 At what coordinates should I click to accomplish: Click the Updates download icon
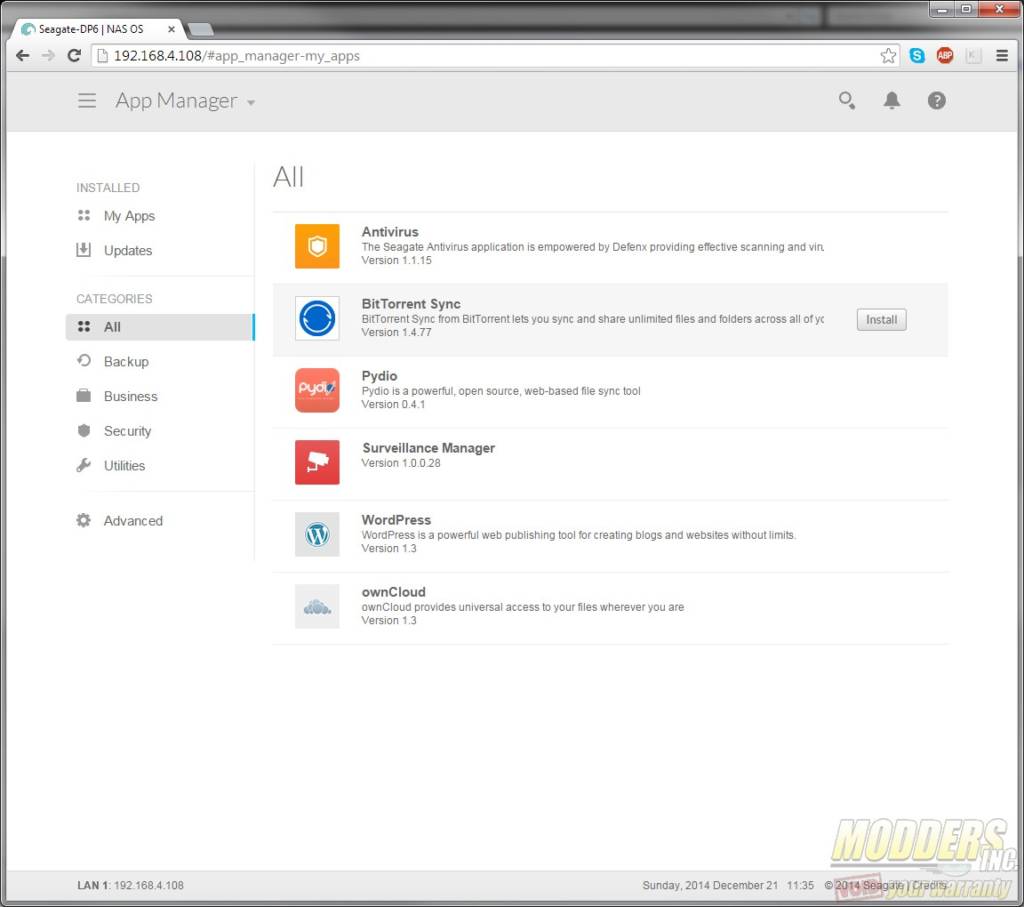pos(84,250)
